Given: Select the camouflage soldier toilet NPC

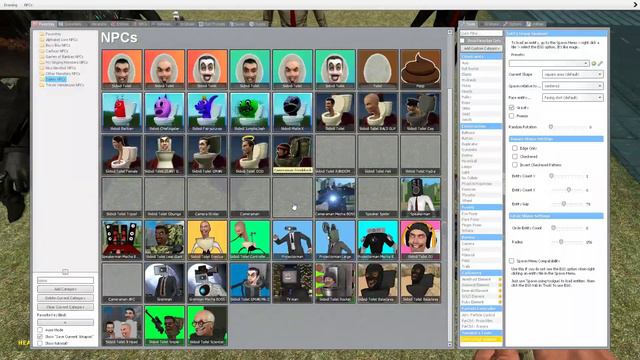Looking at the screenshot, I should click(x=164, y=240).
